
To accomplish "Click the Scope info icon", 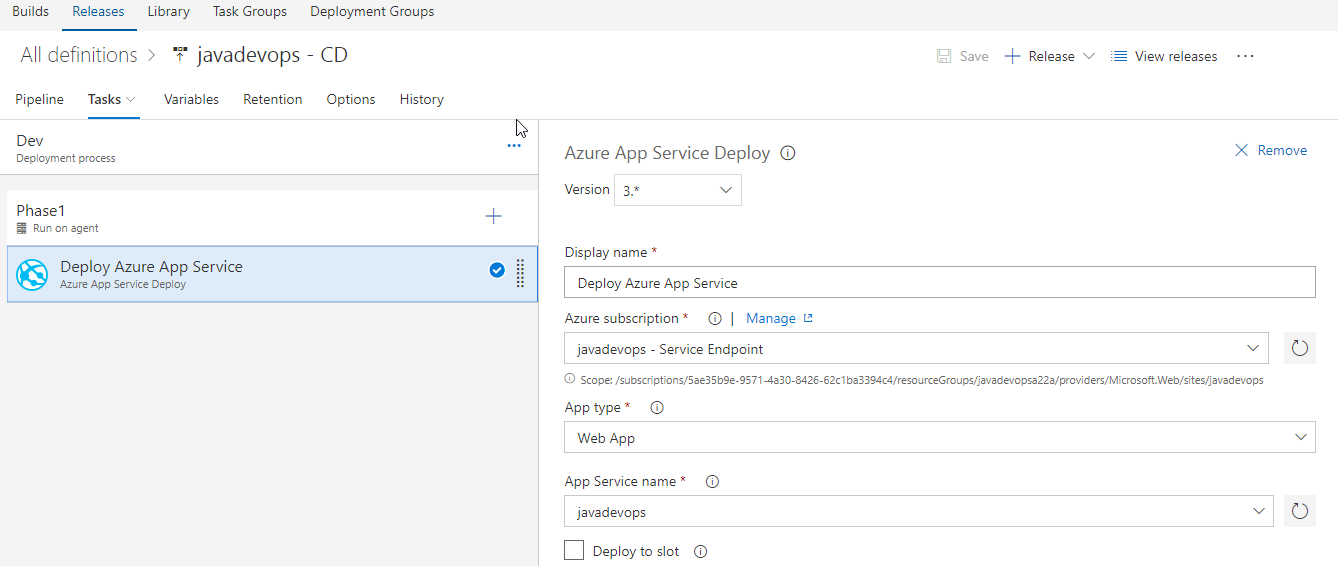I will coord(570,379).
